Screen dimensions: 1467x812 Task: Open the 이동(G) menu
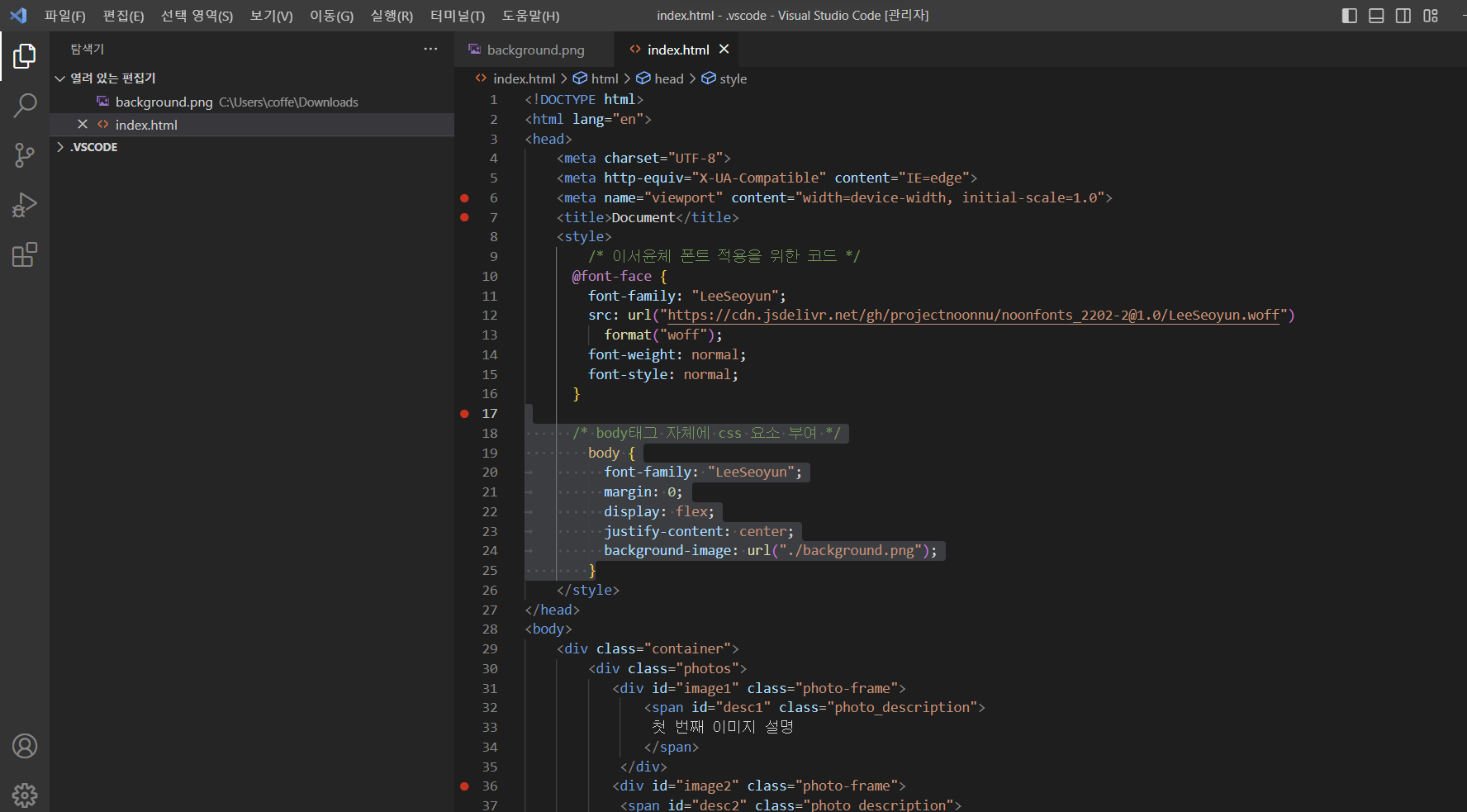point(331,16)
